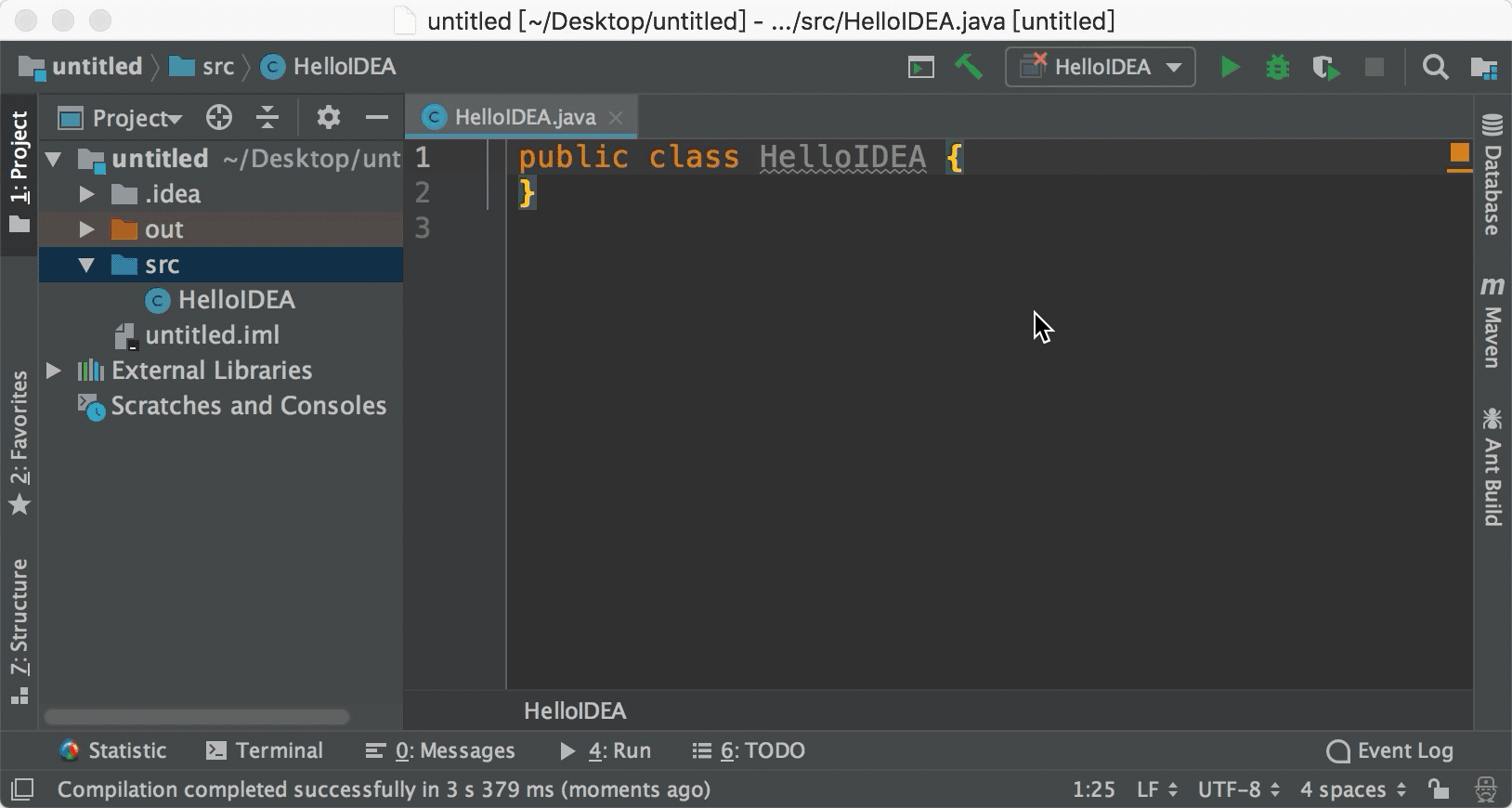Open the 0: Messages tool window
Image resolution: width=1512 pixels, height=808 pixels.
point(440,750)
